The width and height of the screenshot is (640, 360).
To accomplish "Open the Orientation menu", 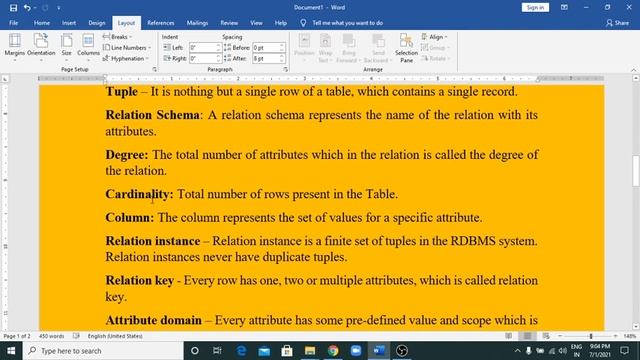I will [41, 48].
